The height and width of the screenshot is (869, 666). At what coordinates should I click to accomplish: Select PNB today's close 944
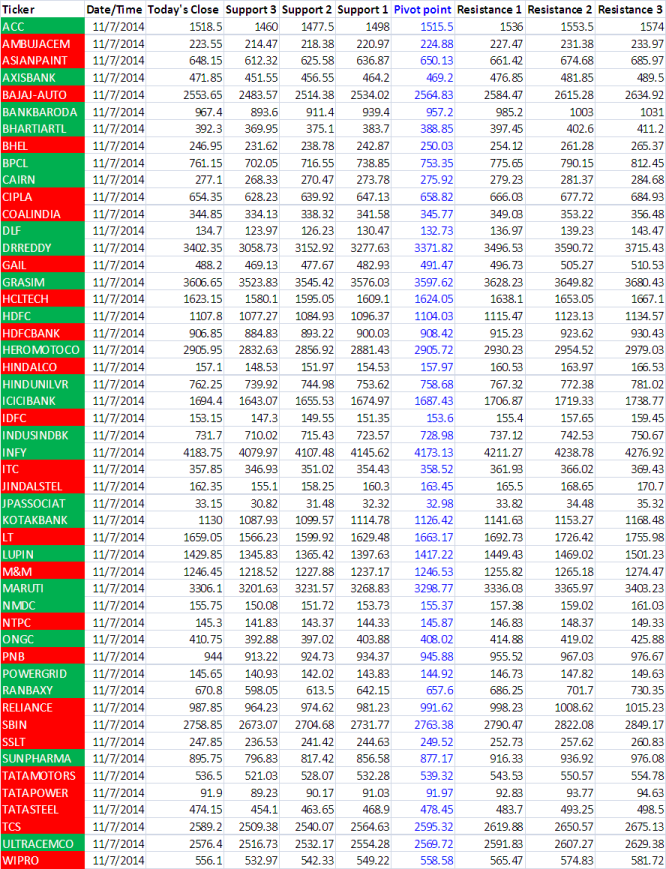coord(213,656)
